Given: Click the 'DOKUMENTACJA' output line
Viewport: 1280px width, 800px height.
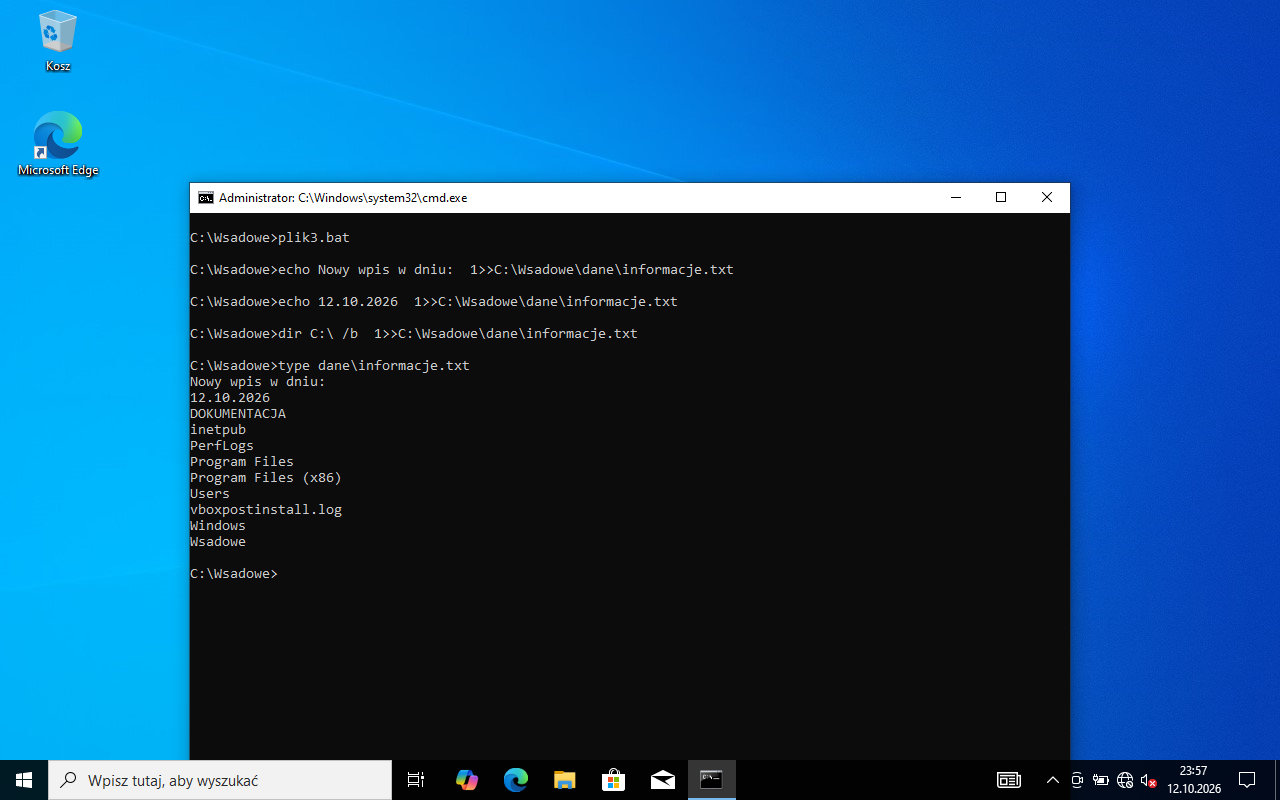Looking at the screenshot, I should click(x=238, y=414).
